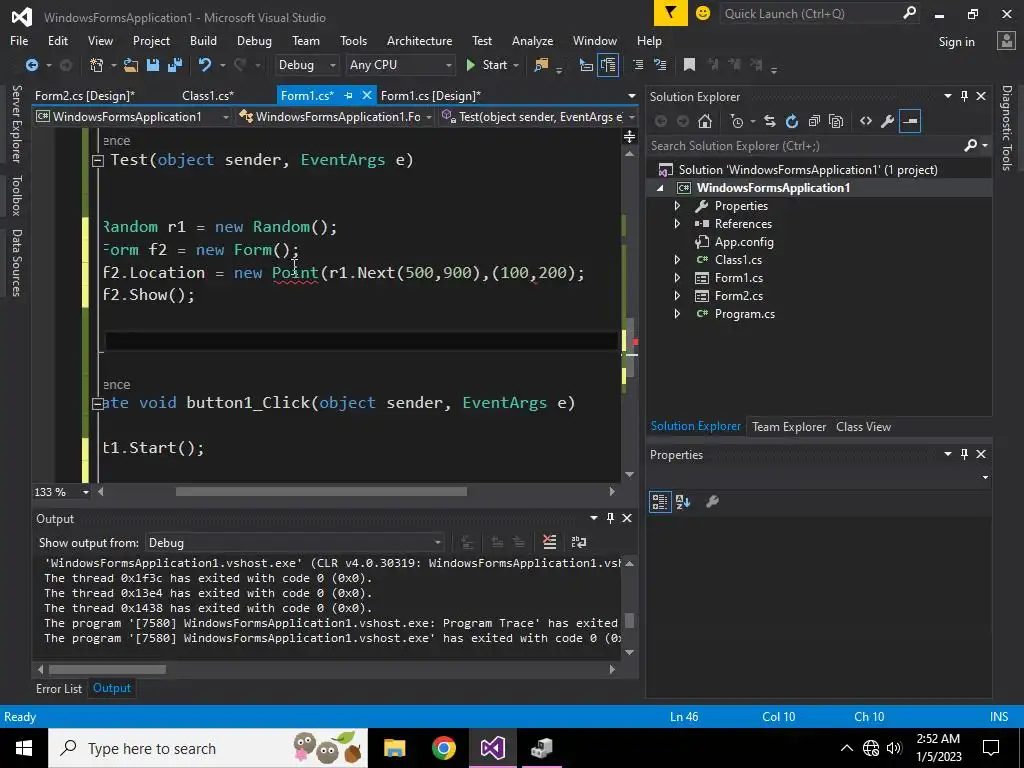Click the Open File folder icon

[131, 65]
